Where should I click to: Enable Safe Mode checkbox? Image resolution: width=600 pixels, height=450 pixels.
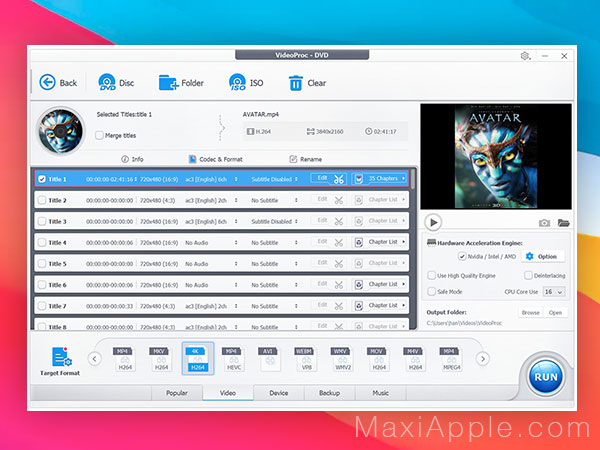[432, 292]
